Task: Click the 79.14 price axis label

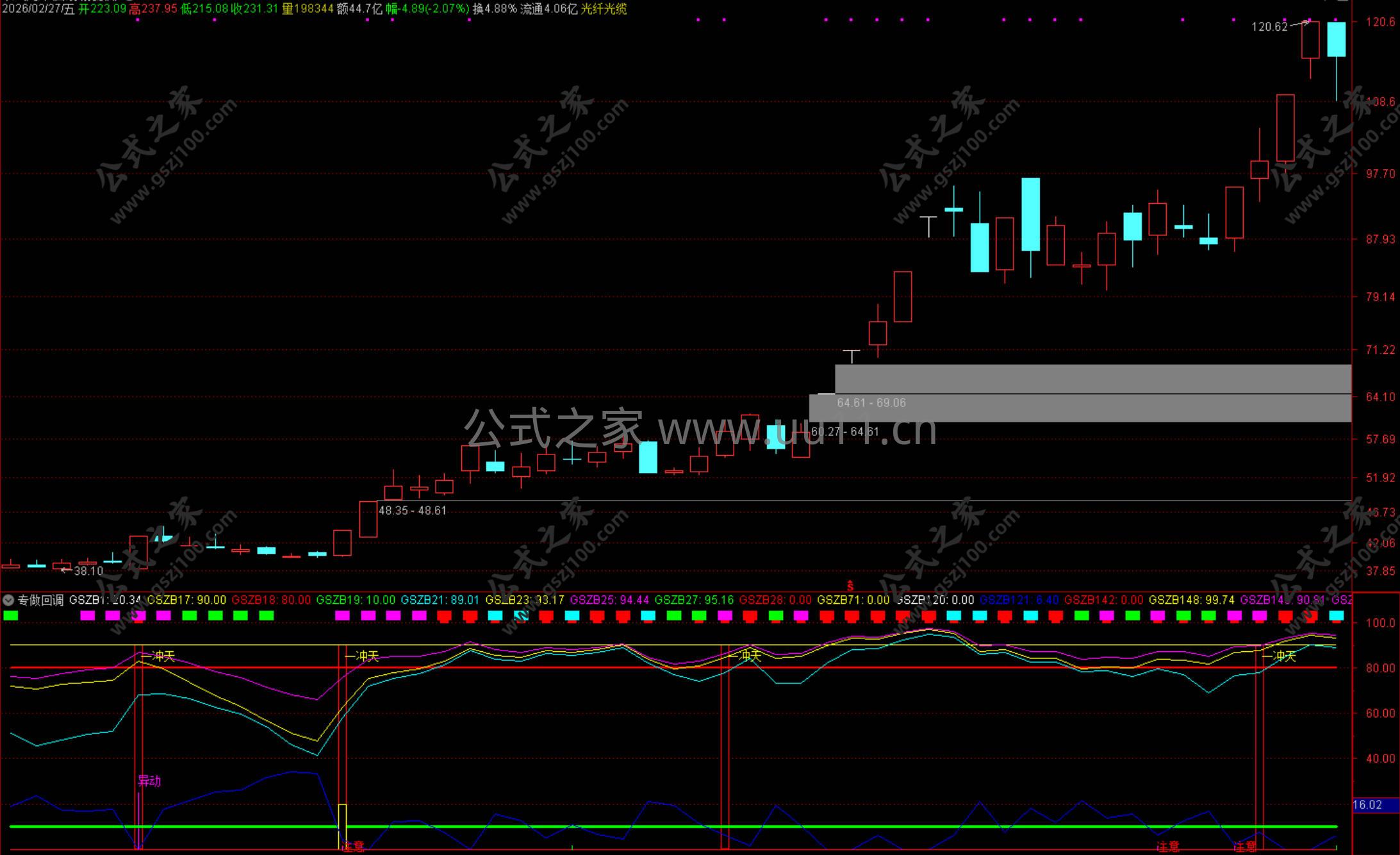Action: [x=1380, y=297]
